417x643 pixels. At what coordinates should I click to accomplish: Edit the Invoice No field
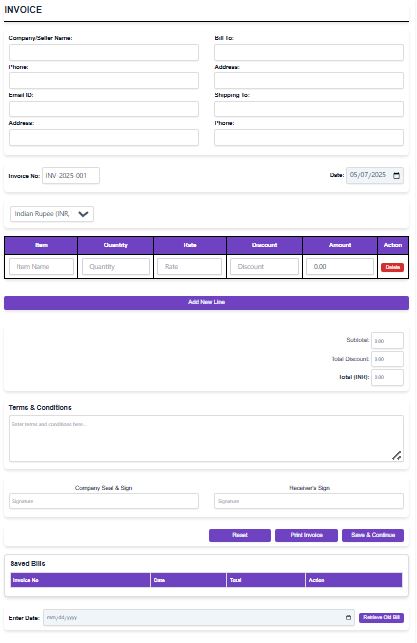[71, 176]
